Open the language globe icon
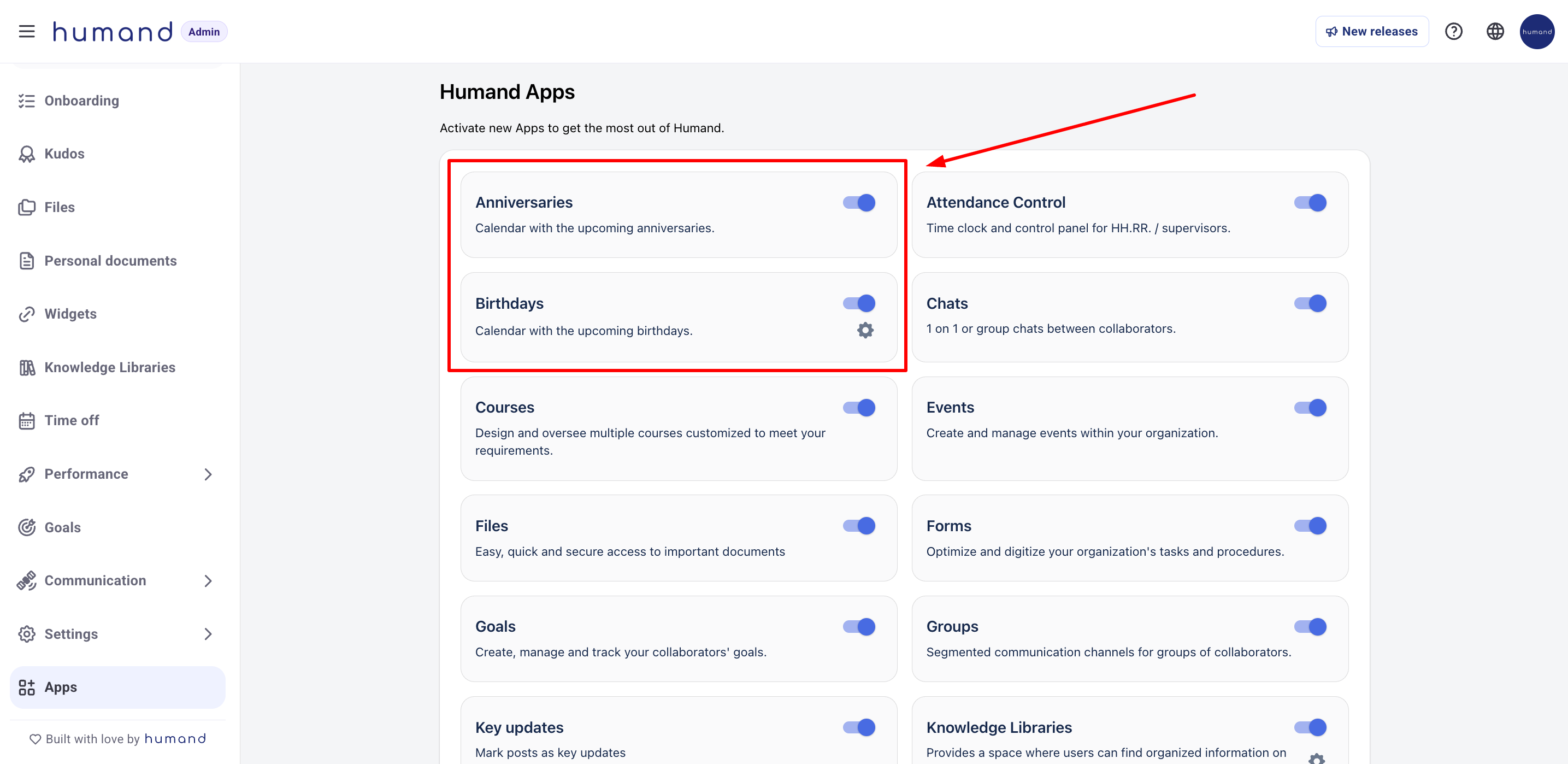 1495,31
